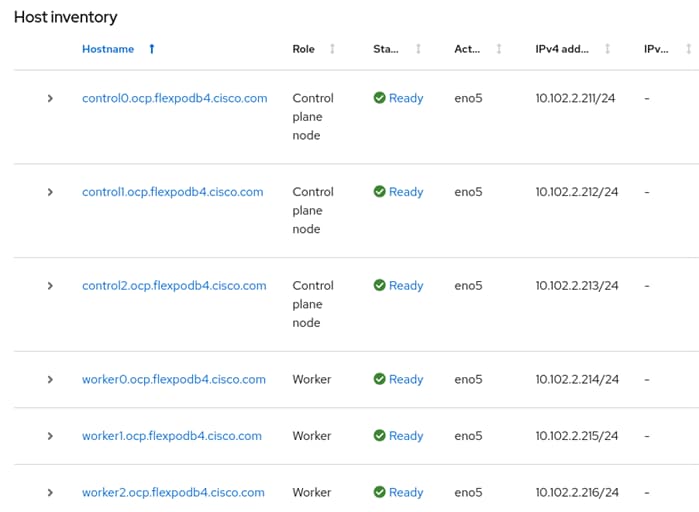699x512 pixels.
Task: Click Worker role in worker1 row
Action: [x=312, y=436]
